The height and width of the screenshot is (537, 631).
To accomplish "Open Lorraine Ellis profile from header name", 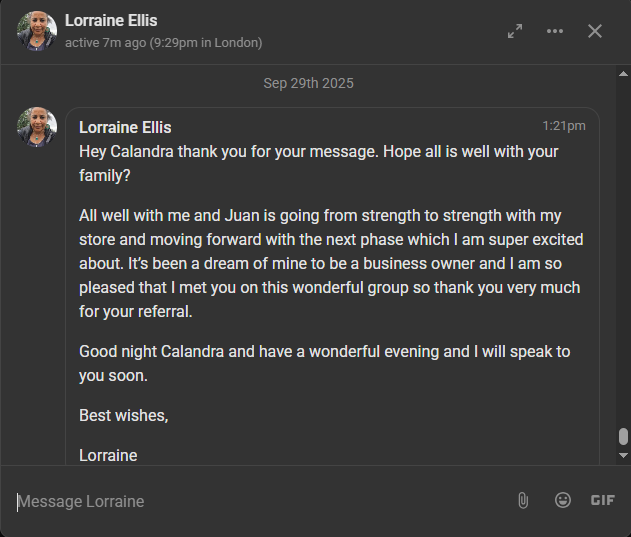I will 111,20.
